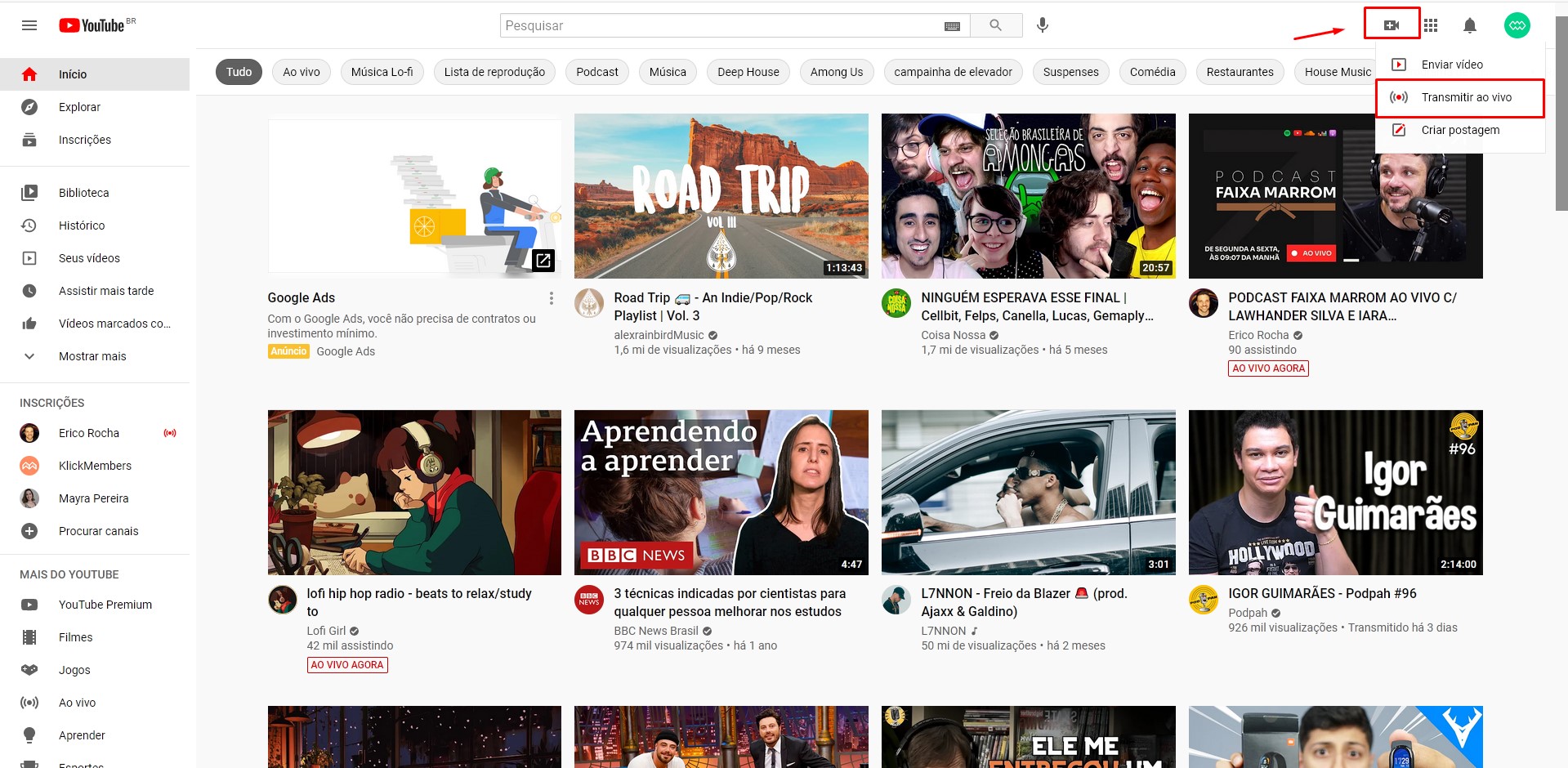Select the Música Lo-fi chip

382,72
